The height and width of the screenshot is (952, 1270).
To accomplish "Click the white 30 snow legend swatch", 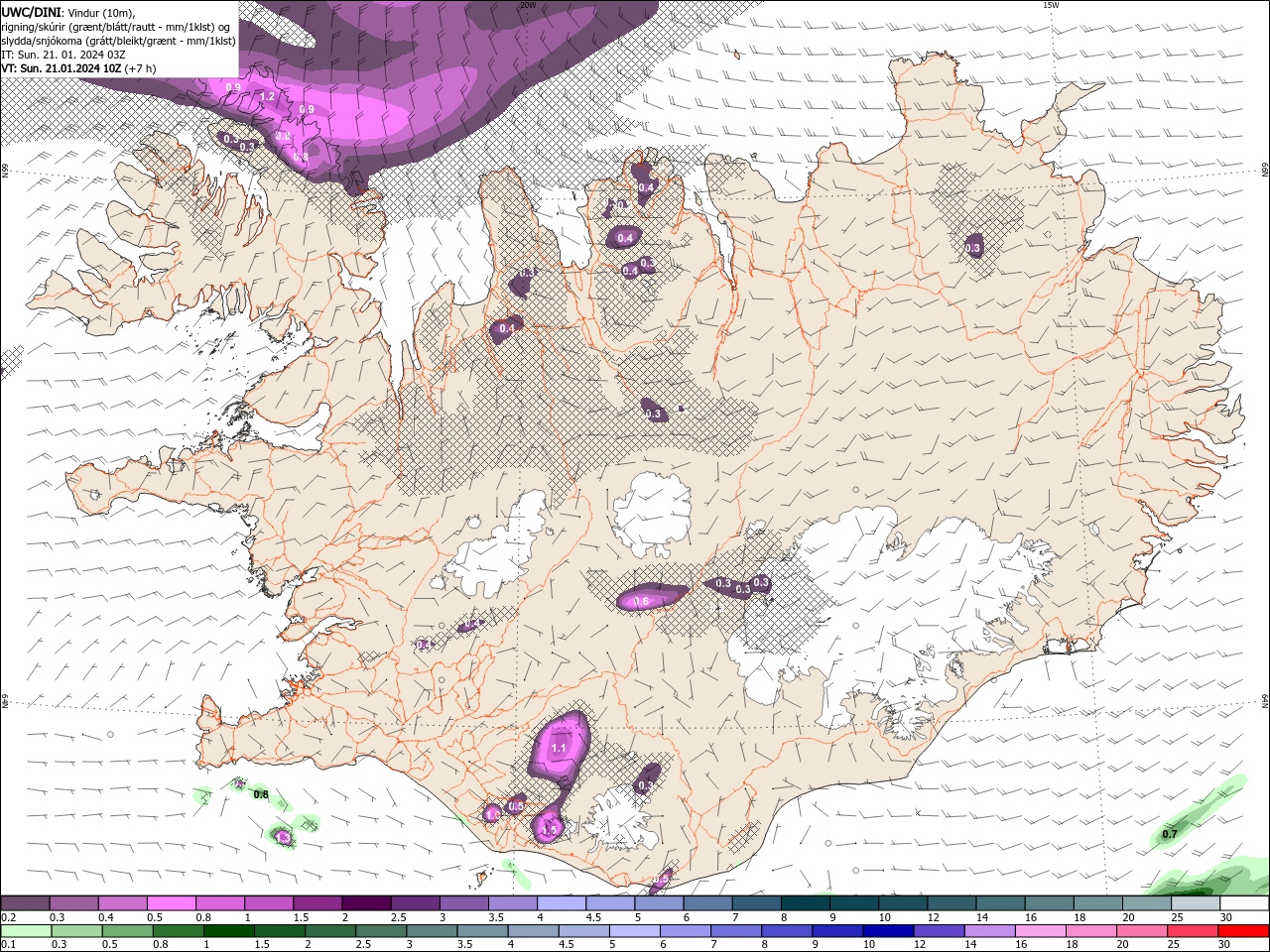I will [x=1245, y=902].
